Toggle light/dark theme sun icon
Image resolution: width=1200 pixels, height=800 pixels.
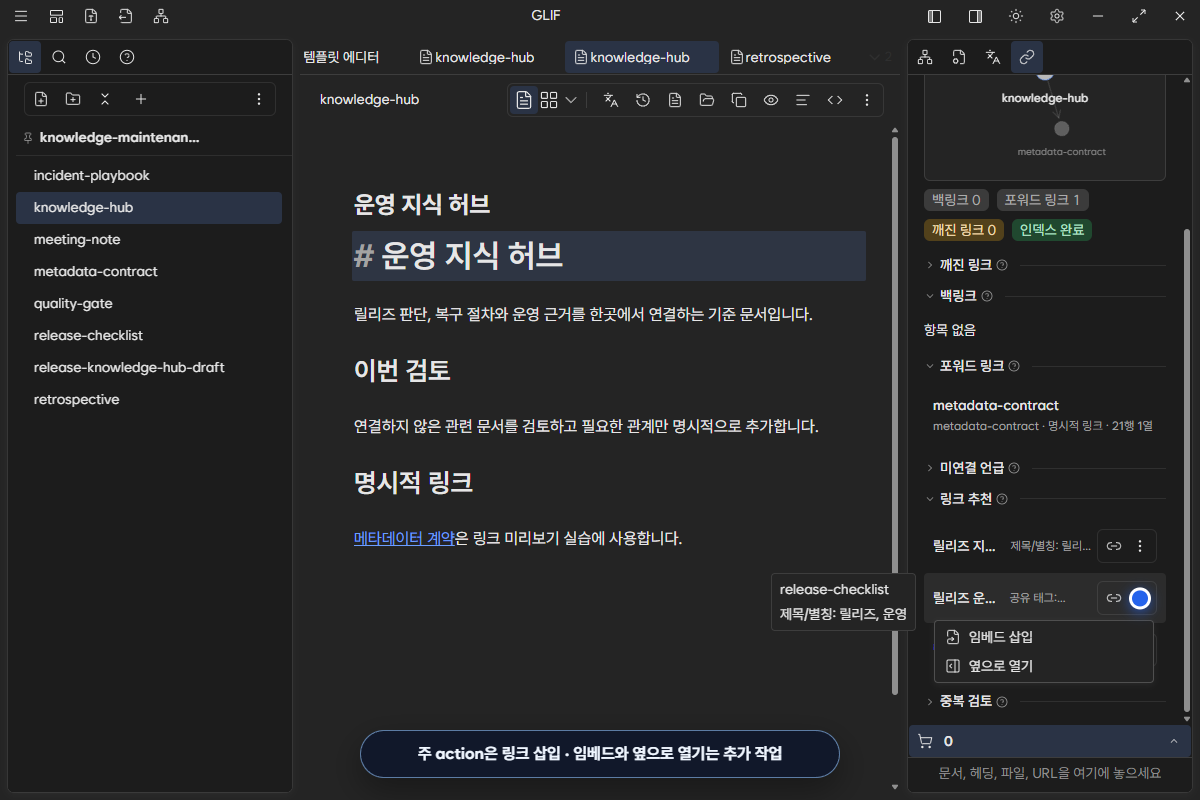tap(1016, 16)
